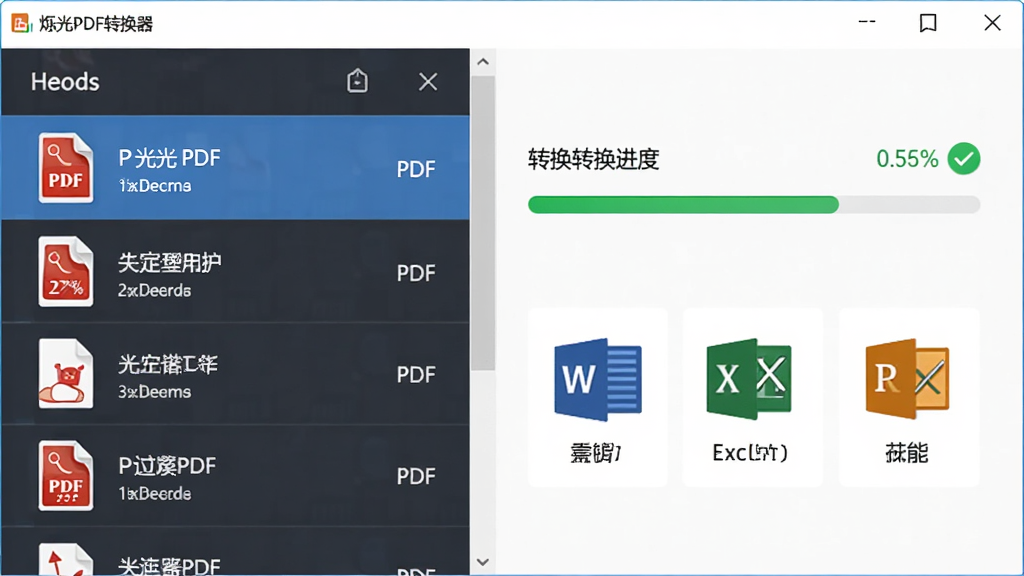Viewport: 1024px width, 576px height.
Task: Click the red 2% file icon next to 2xDeerds
Action: [65, 271]
